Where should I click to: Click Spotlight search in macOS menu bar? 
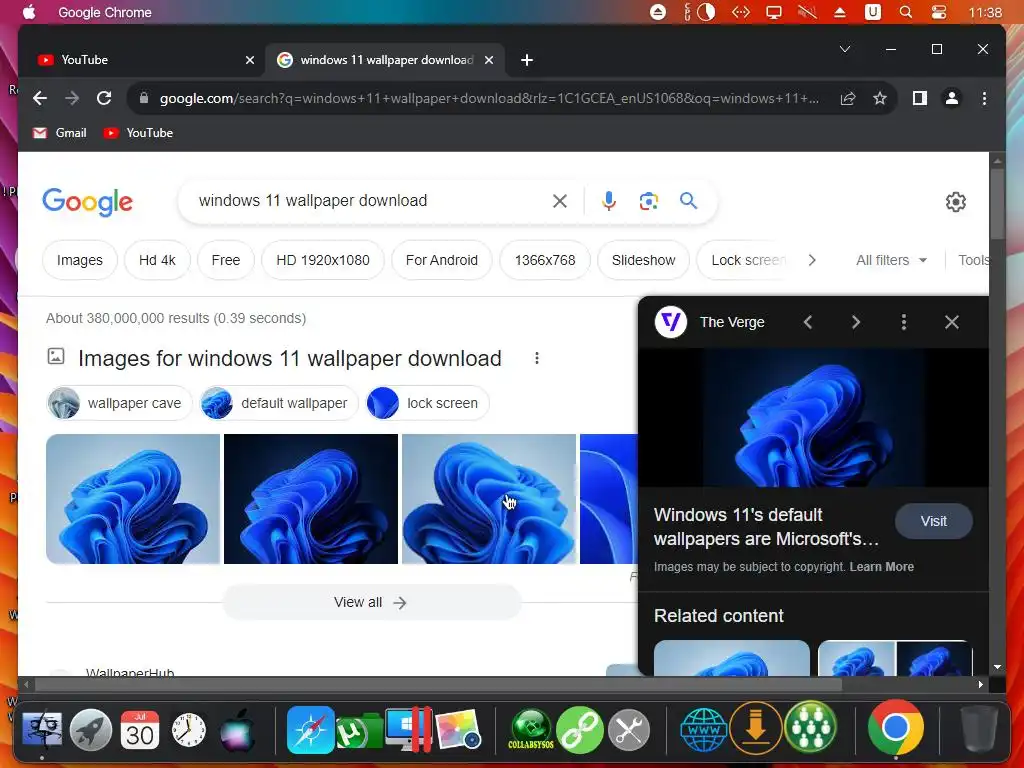pyautogui.click(x=906, y=12)
